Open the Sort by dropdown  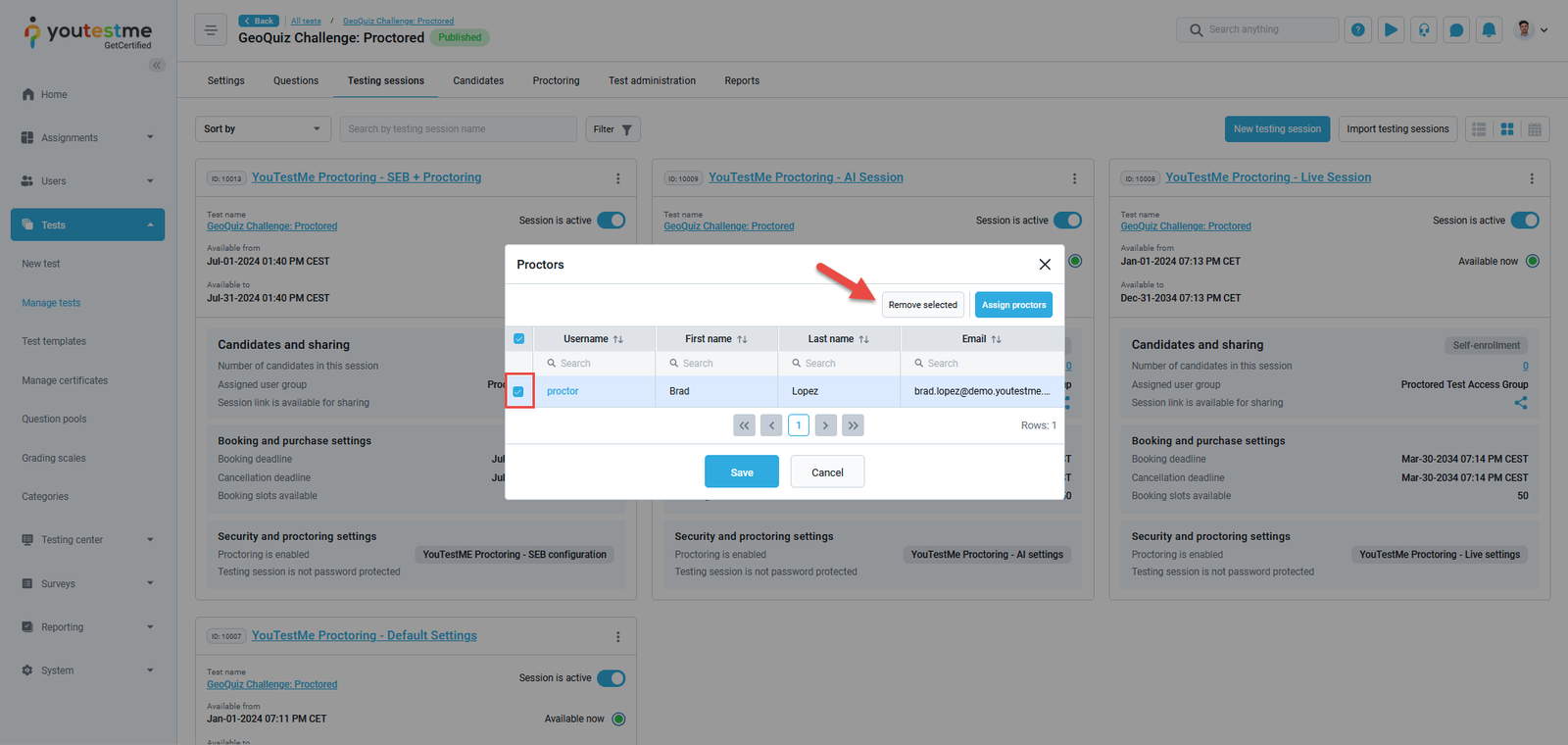tap(263, 129)
